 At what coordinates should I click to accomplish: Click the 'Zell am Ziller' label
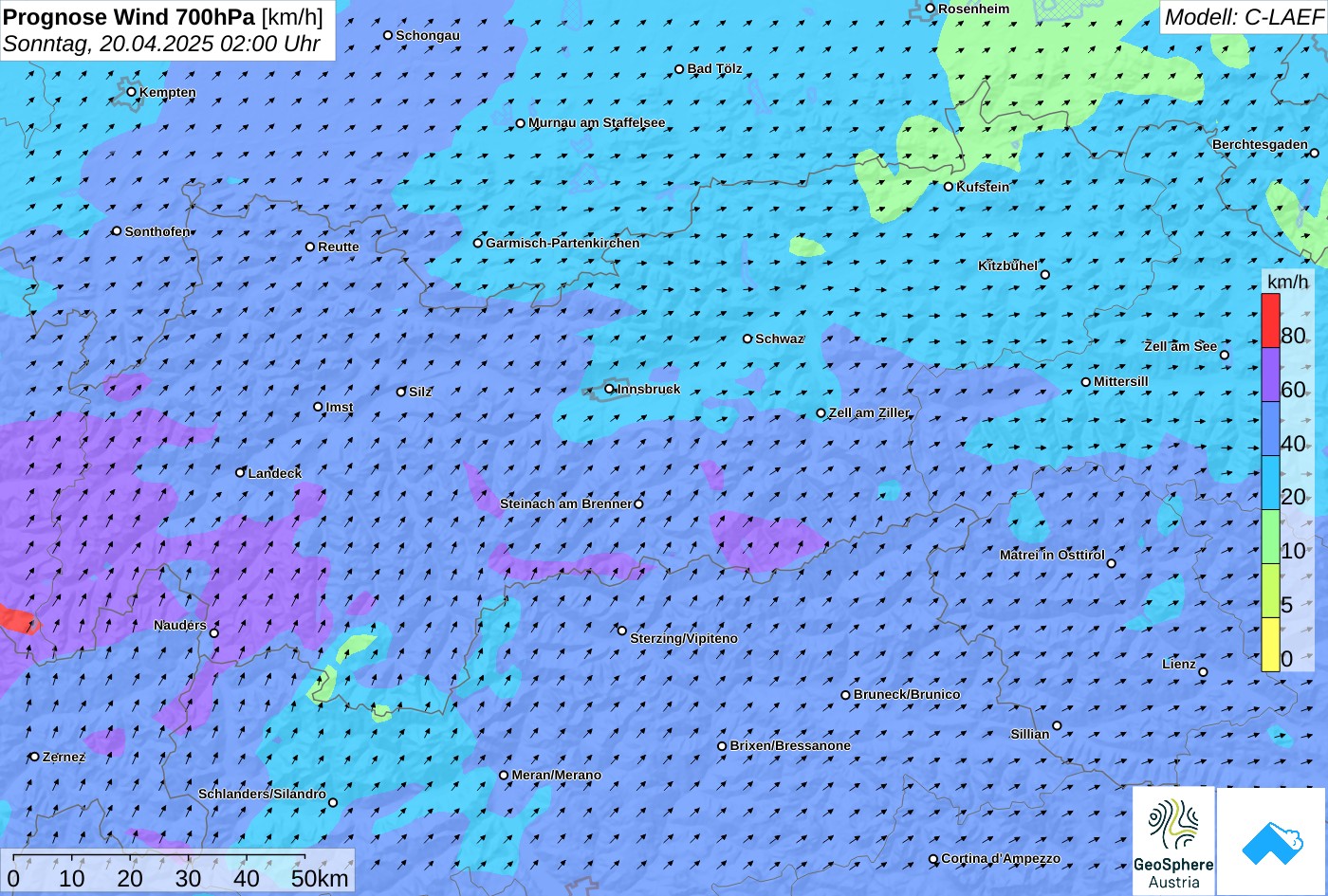point(869,412)
